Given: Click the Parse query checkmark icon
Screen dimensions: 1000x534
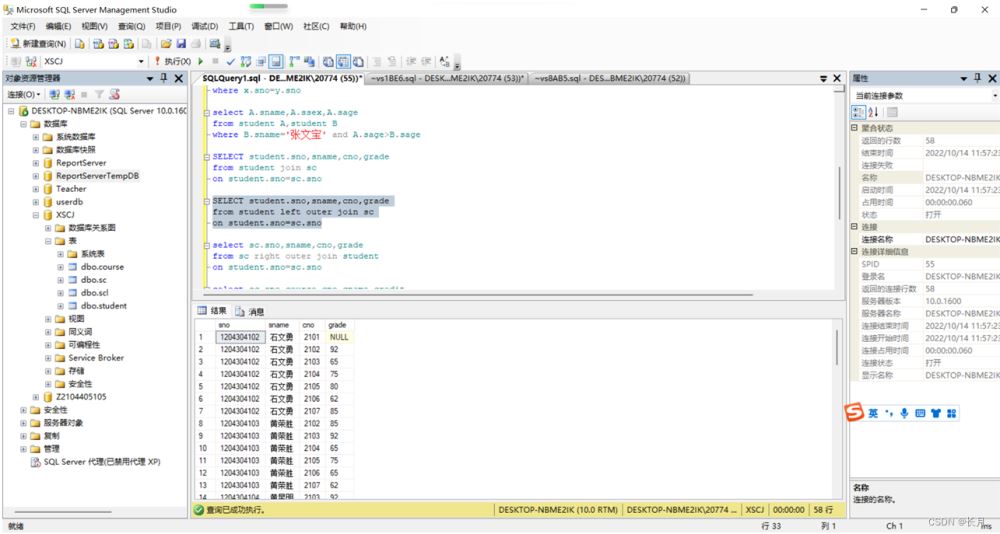Looking at the screenshot, I should (230, 62).
